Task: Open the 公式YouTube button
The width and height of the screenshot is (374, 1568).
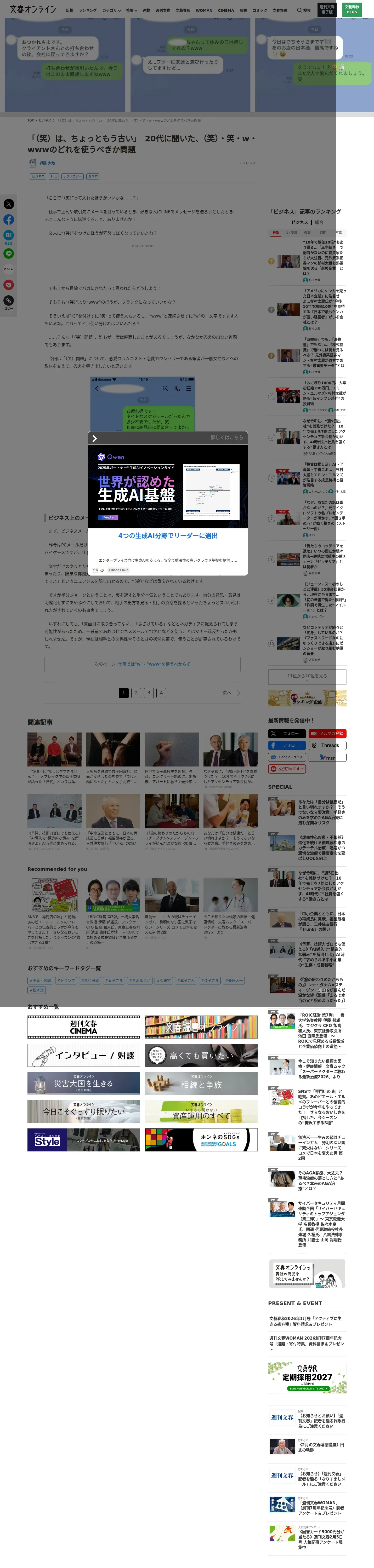Action: tap(287, 769)
